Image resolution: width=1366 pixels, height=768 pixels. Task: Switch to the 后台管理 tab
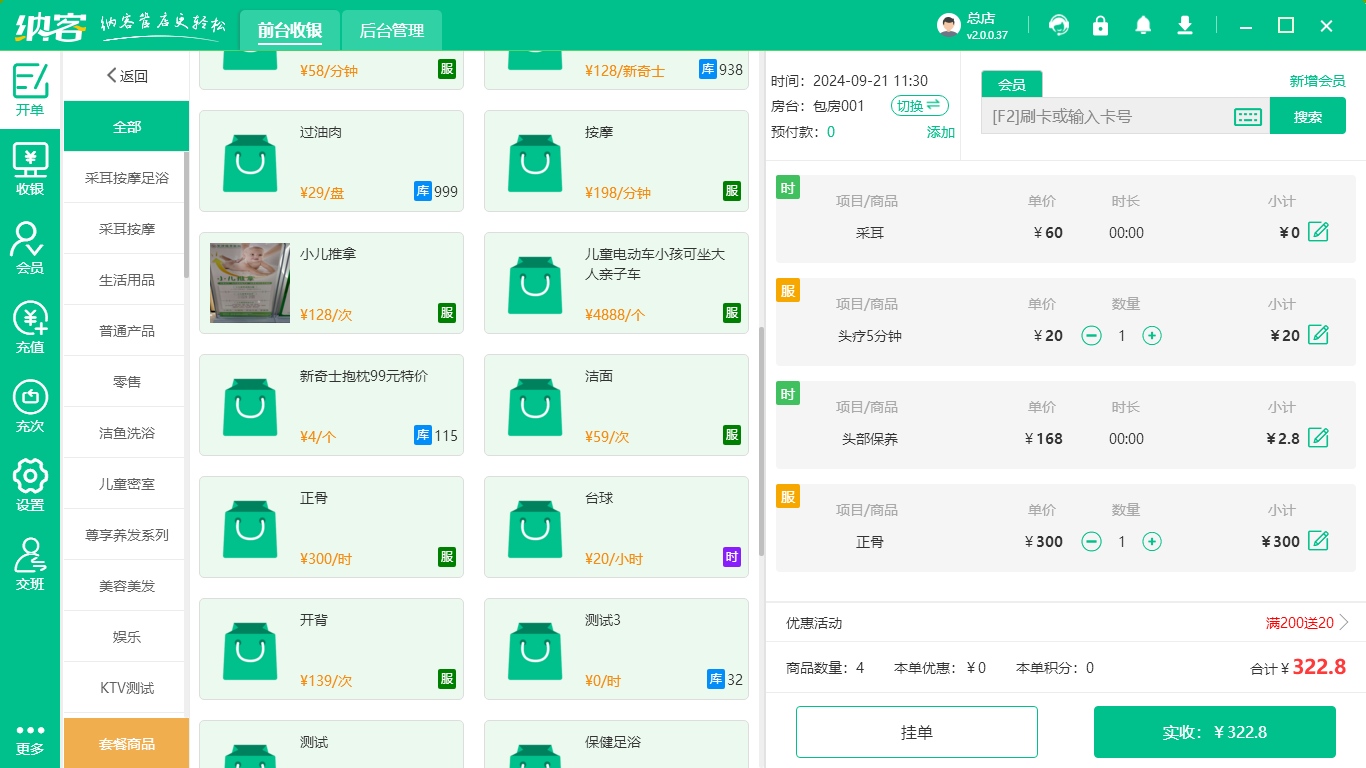[391, 31]
